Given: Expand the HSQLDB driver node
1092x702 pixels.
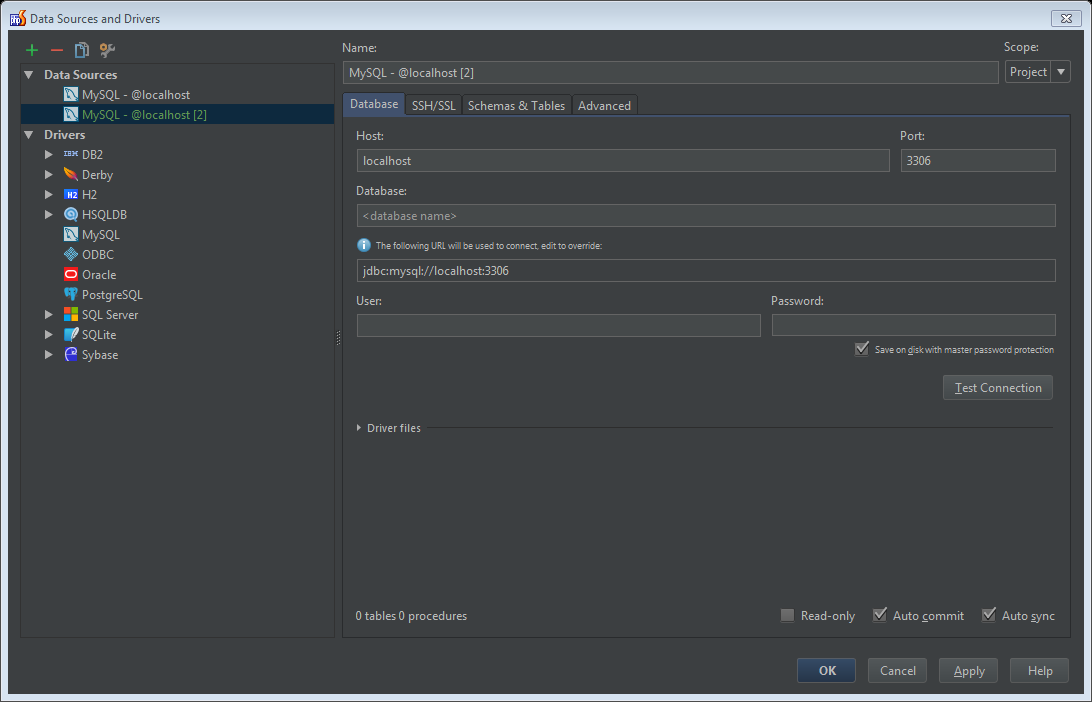Looking at the screenshot, I should [49, 214].
